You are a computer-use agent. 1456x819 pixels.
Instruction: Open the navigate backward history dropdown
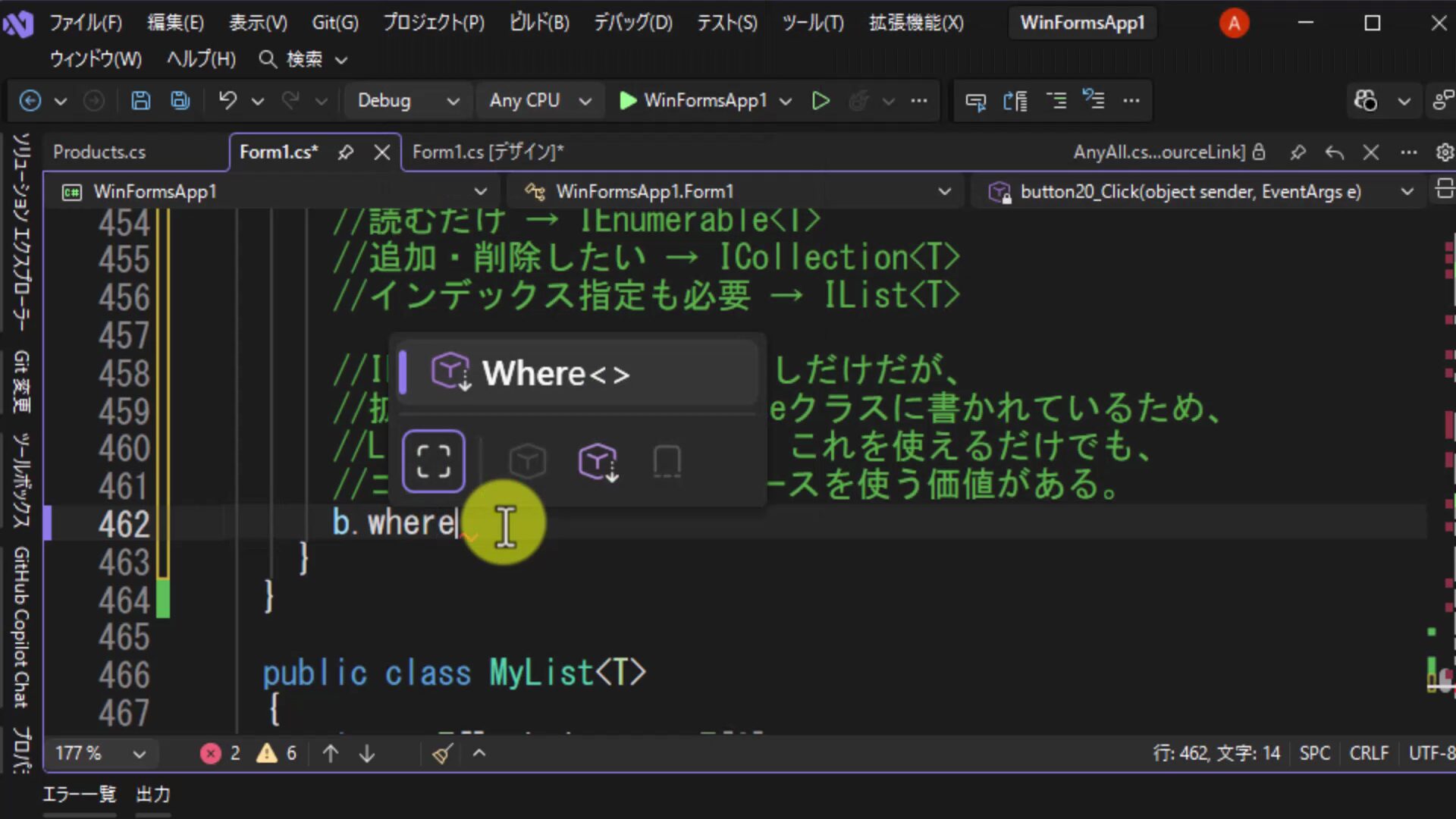61,101
